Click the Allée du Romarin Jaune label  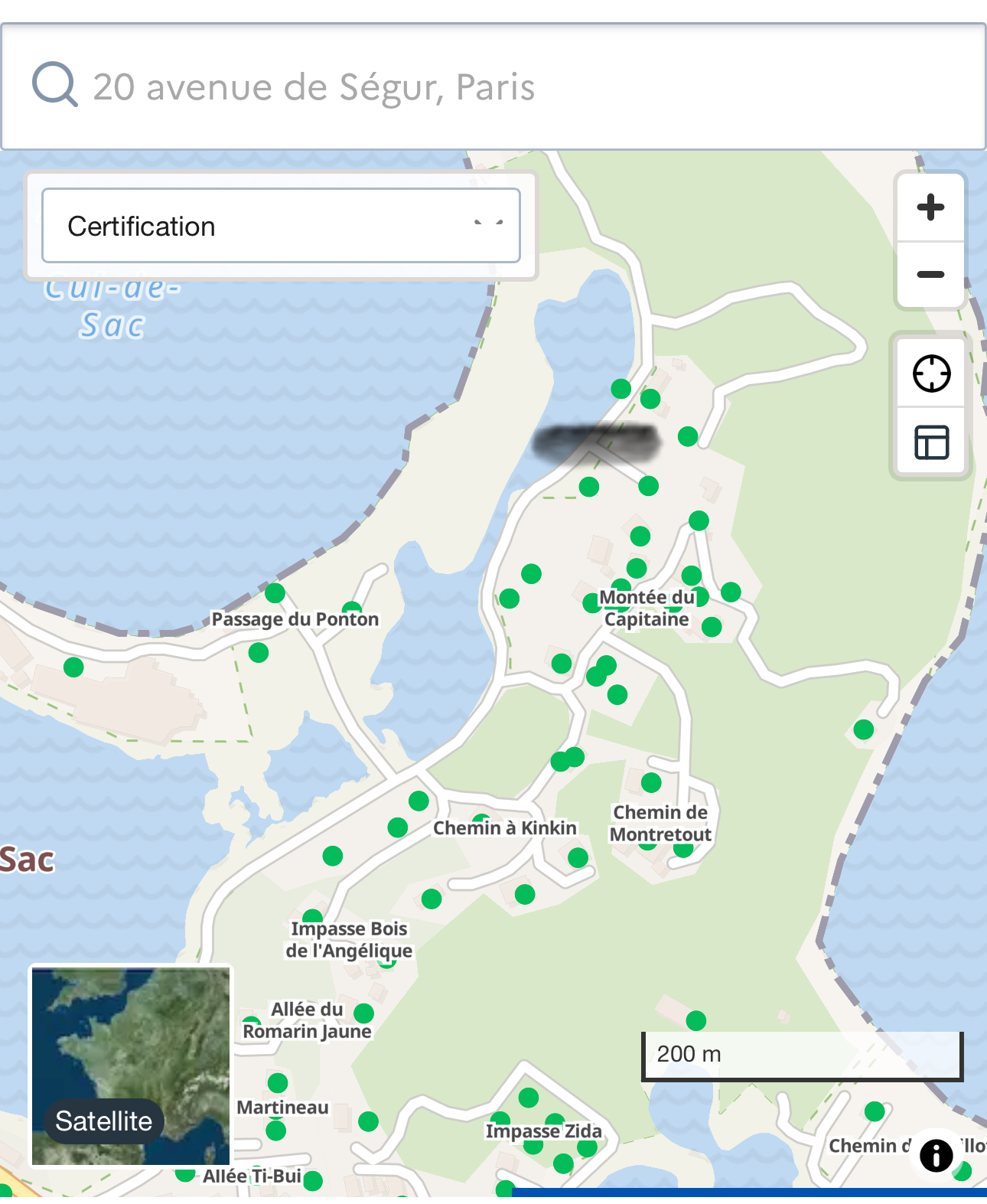click(308, 1020)
